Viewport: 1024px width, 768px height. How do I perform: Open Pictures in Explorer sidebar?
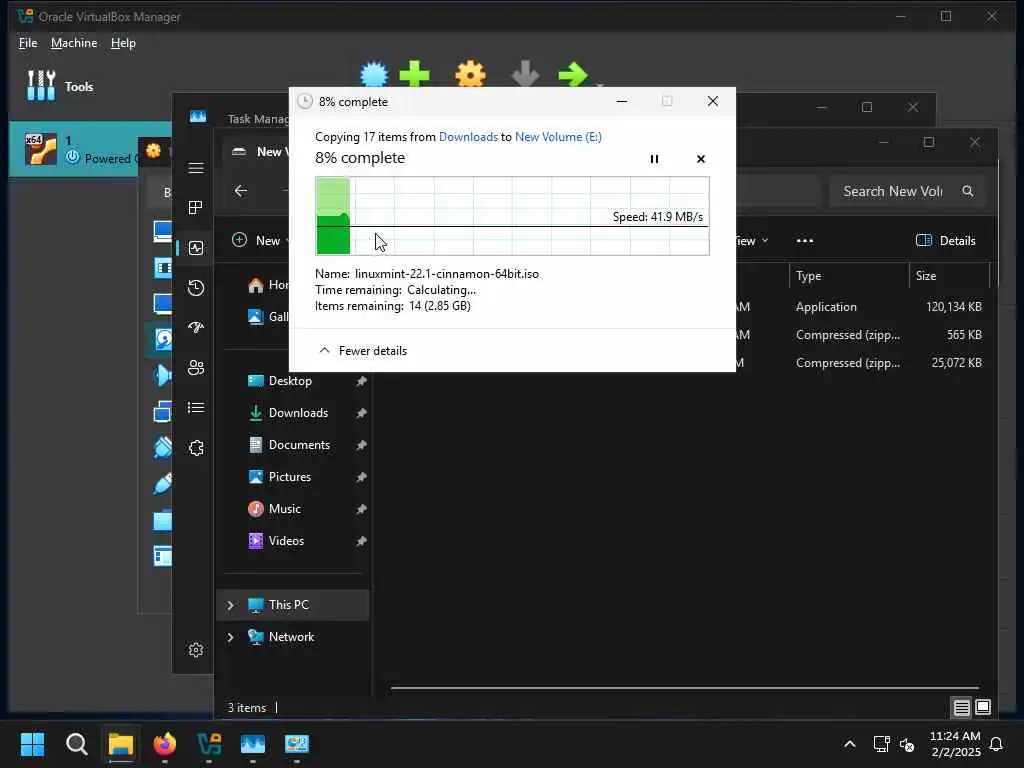[x=290, y=477]
